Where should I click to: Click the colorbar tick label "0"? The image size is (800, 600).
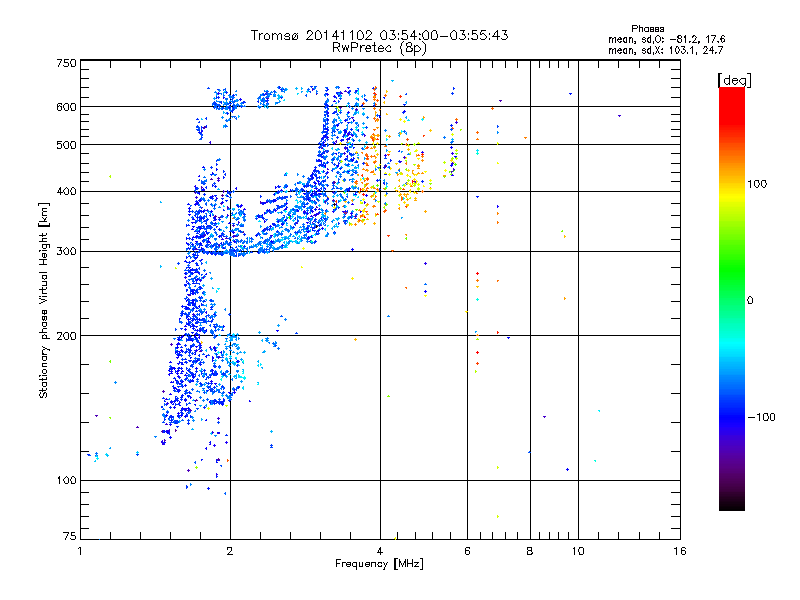750,300
